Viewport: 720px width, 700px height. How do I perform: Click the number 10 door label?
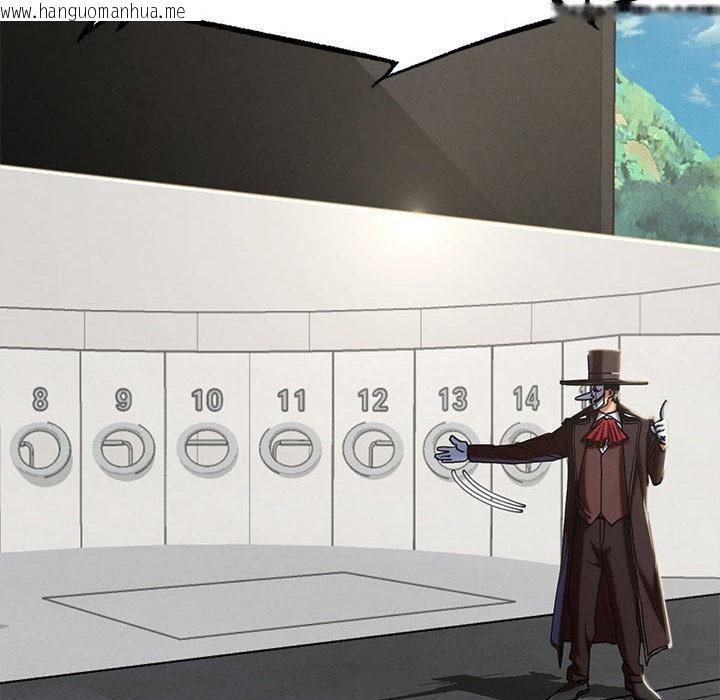[207, 401]
